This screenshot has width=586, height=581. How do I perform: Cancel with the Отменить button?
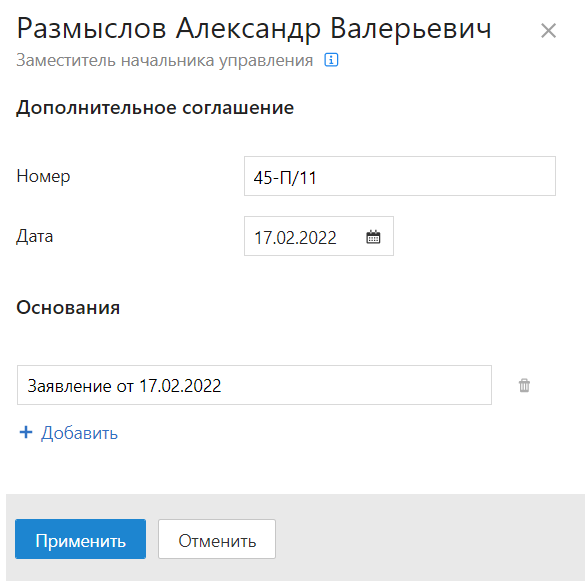tap(217, 539)
